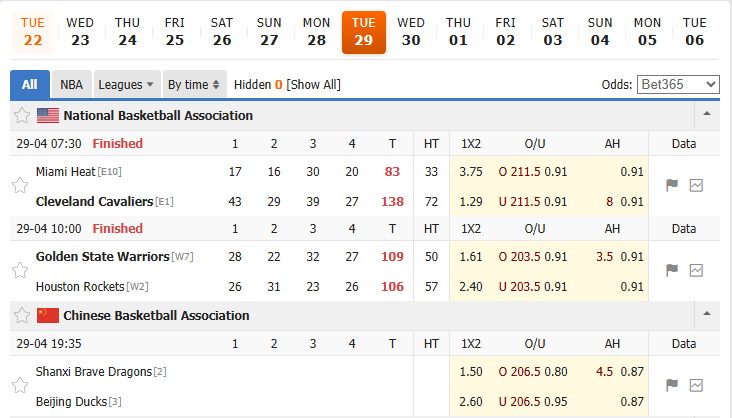Select date THU 24
Viewport: 732px width, 418px height.
pos(127,32)
